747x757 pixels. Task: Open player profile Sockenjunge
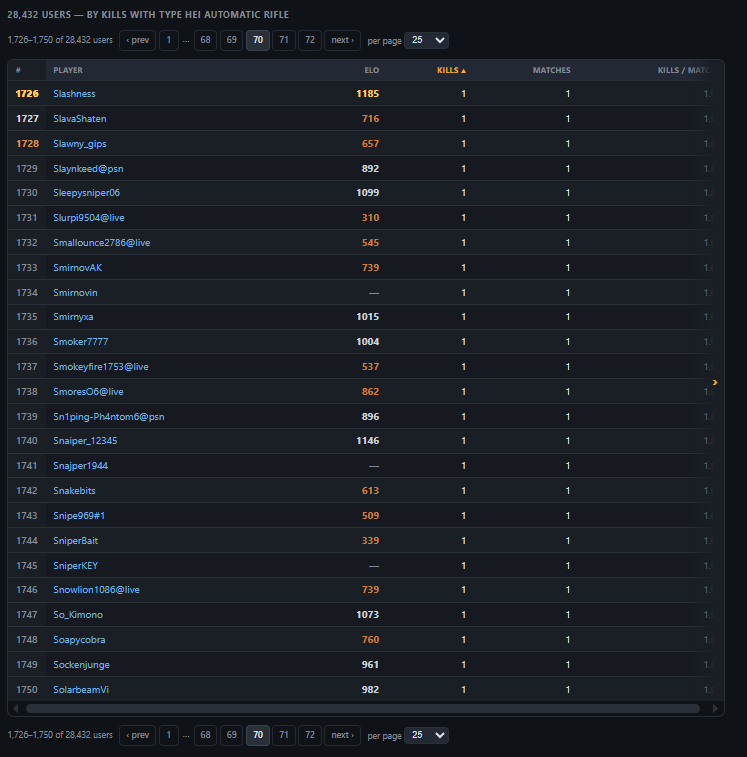(x=81, y=665)
